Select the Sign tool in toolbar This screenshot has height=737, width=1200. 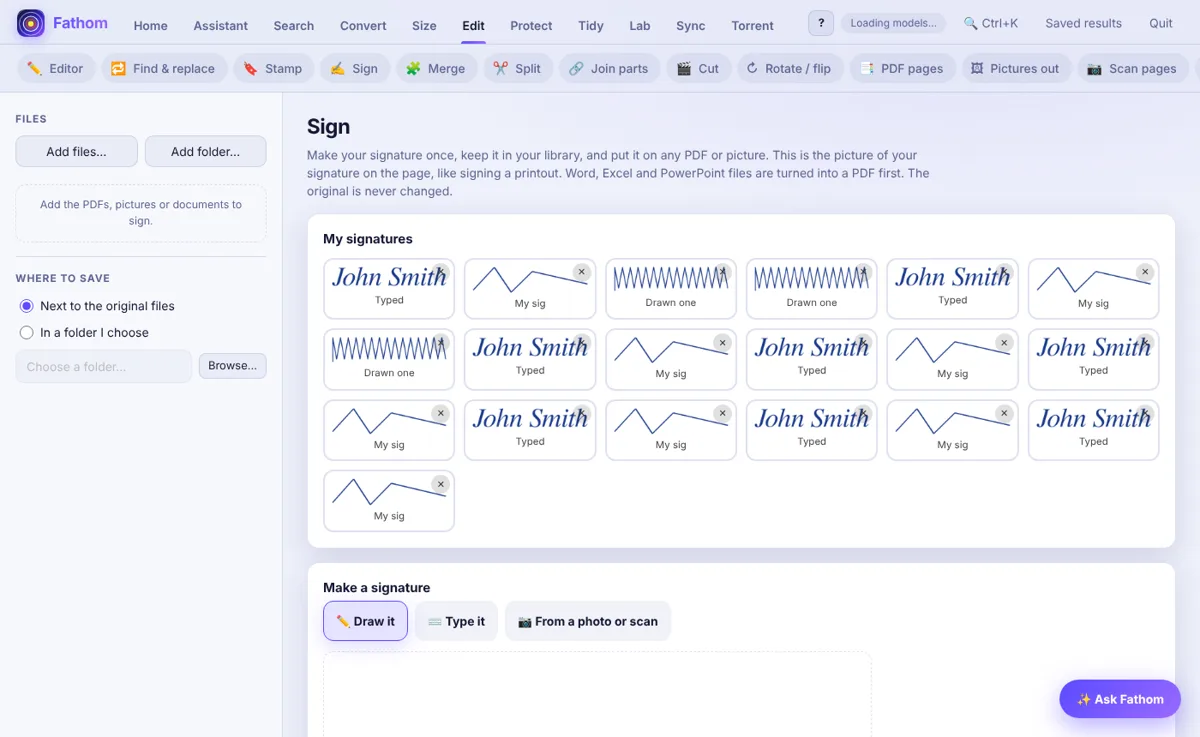coord(355,68)
